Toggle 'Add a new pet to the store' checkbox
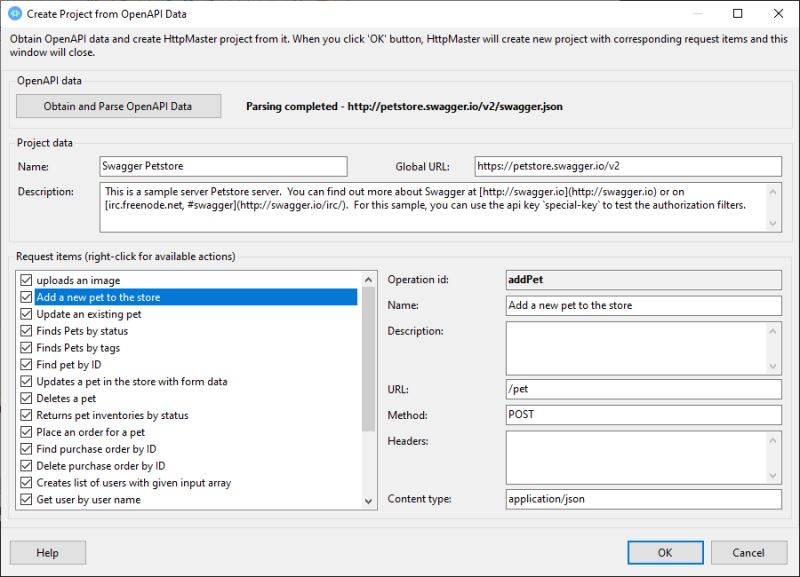Screen dimensions: 800x577 [x=26, y=297]
